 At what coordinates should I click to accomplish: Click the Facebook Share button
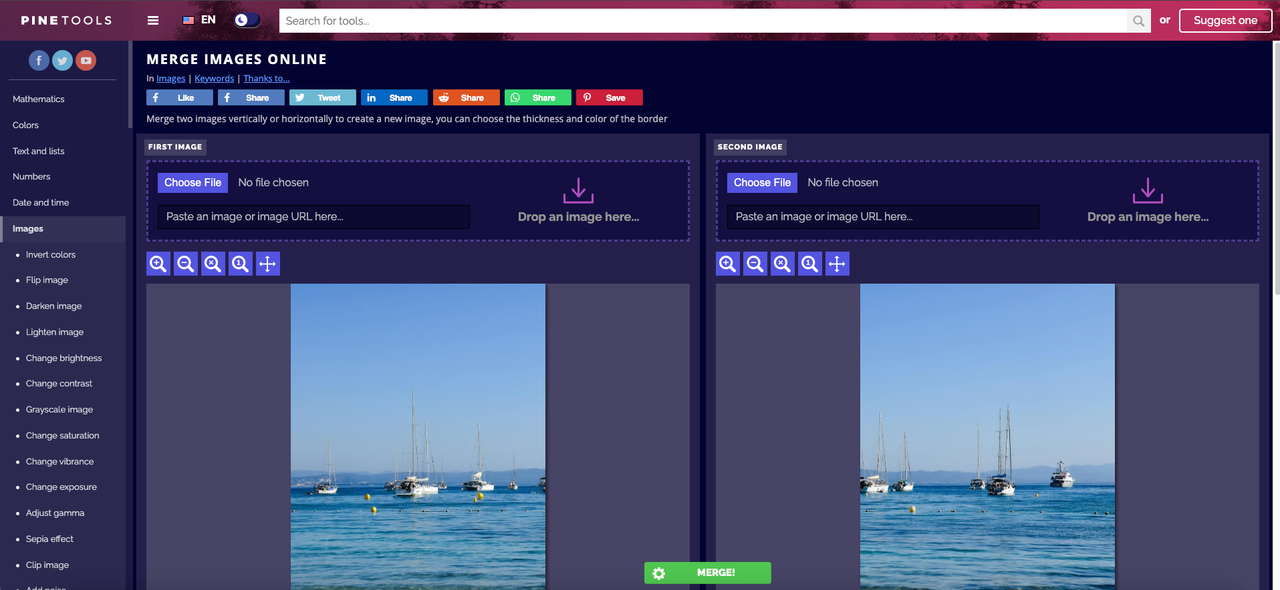pyautogui.click(x=251, y=98)
